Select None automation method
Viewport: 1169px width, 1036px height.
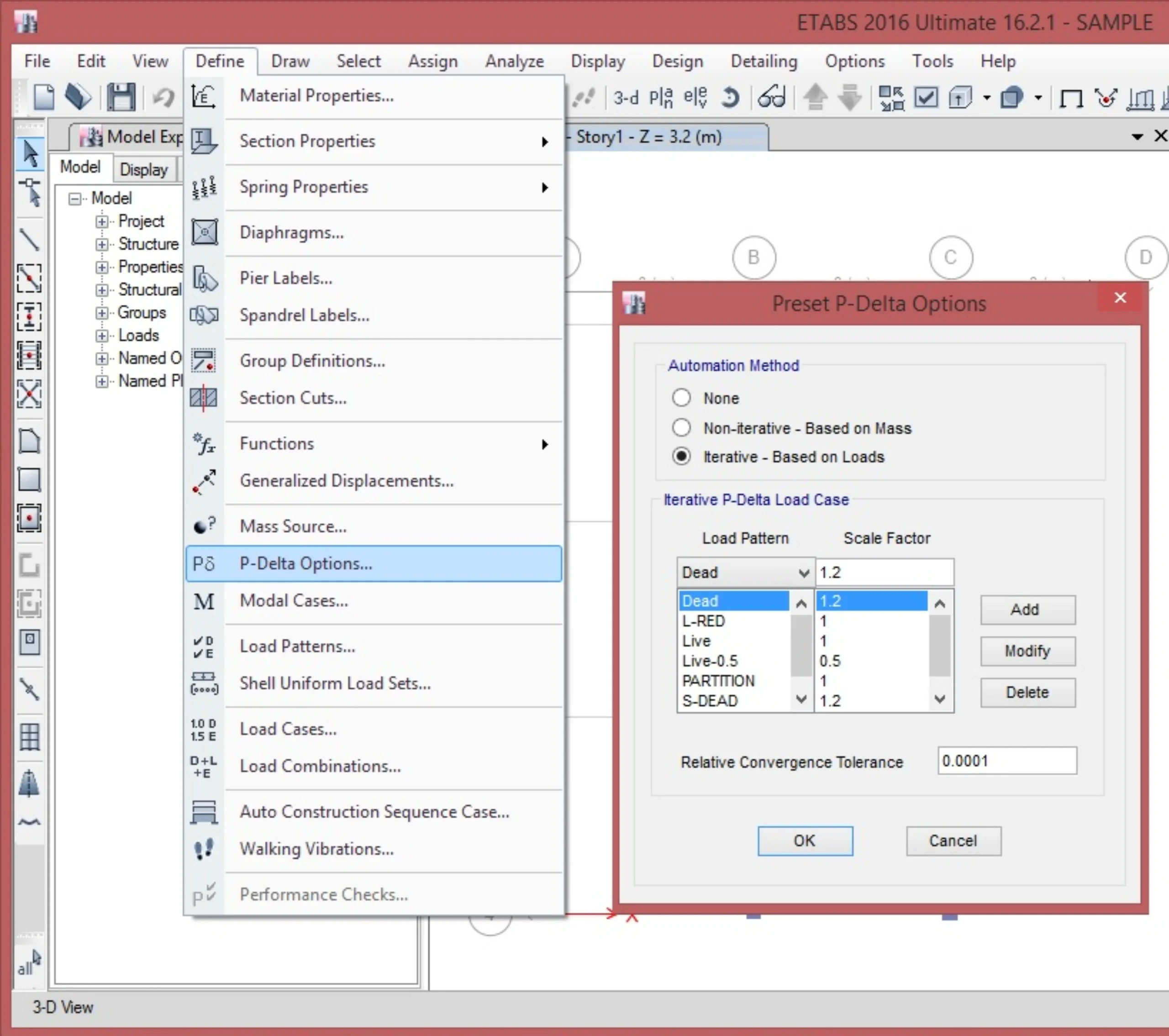point(681,398)
